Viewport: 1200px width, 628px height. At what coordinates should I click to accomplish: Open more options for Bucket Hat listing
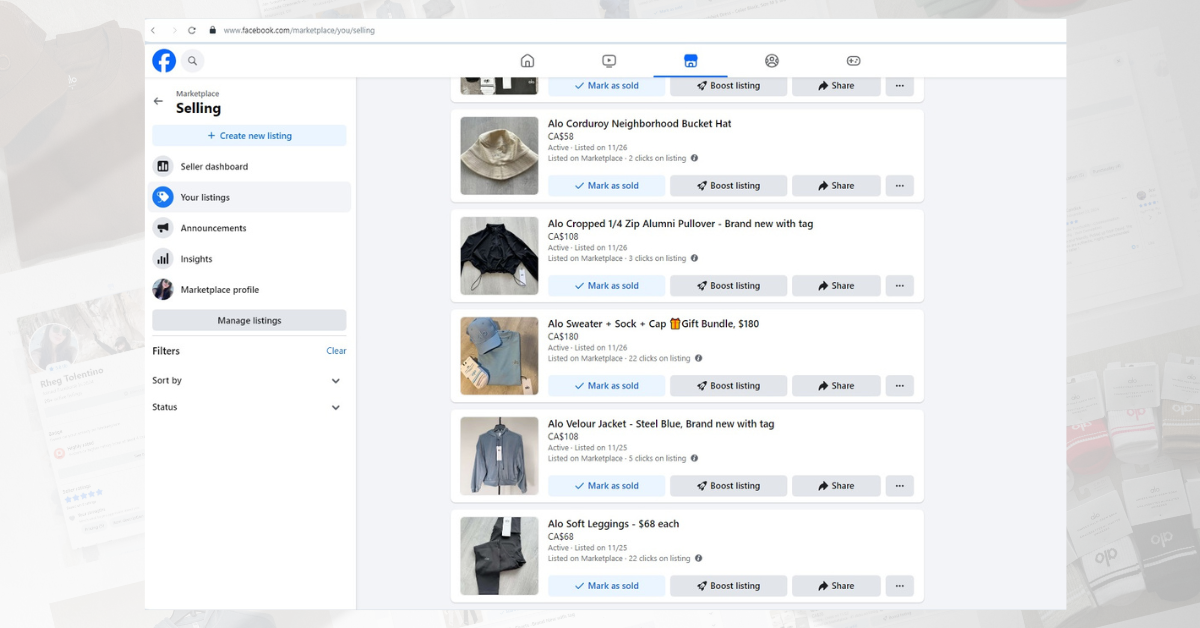click(x=899, y=186)
